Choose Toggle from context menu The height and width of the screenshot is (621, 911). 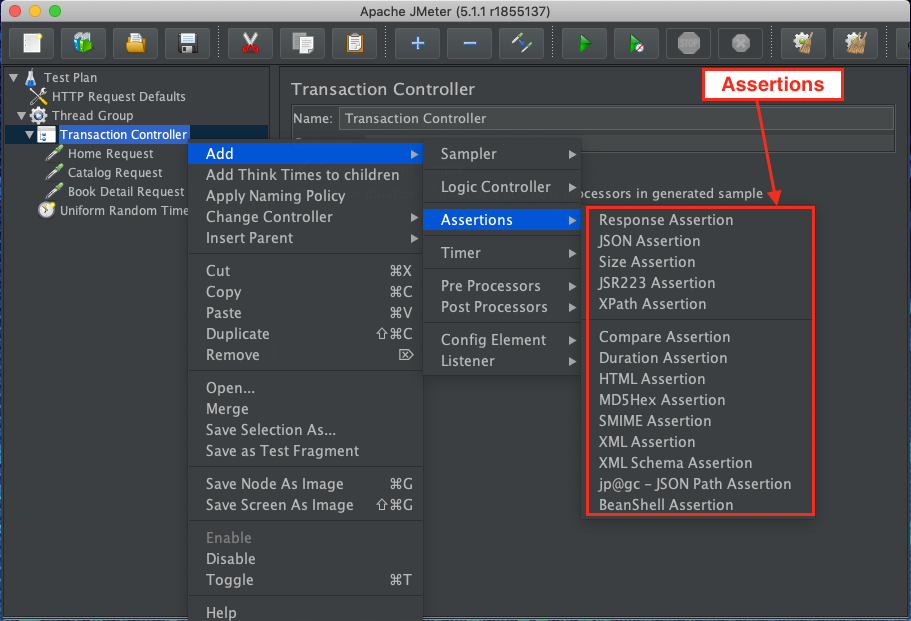click(x=305, y=580)
